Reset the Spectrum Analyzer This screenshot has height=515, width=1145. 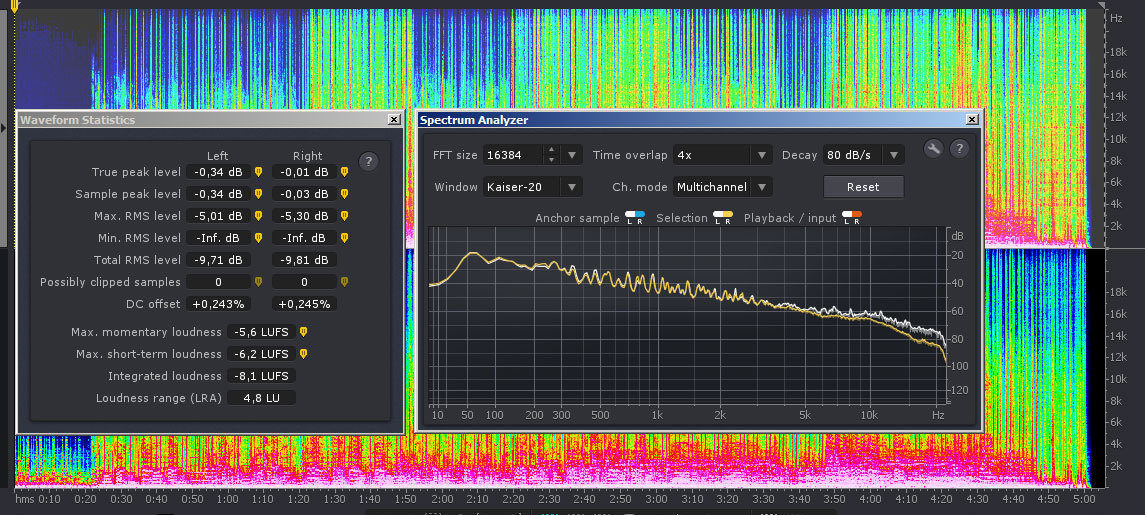863,187
